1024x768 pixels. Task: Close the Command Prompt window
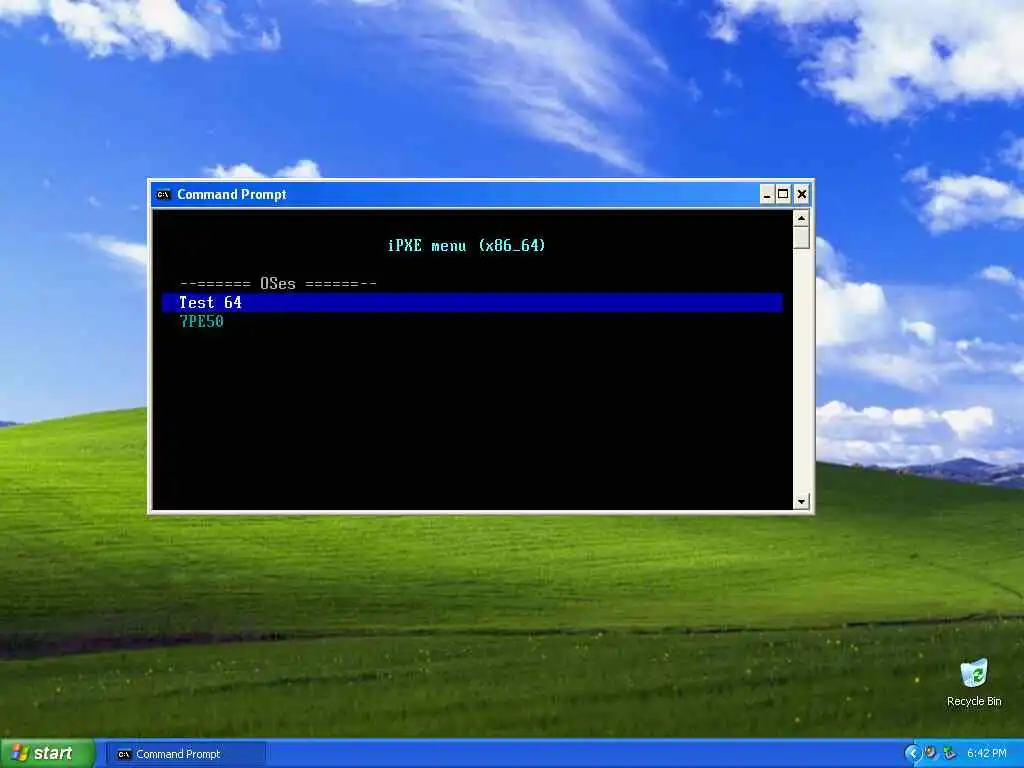(802, 194)
